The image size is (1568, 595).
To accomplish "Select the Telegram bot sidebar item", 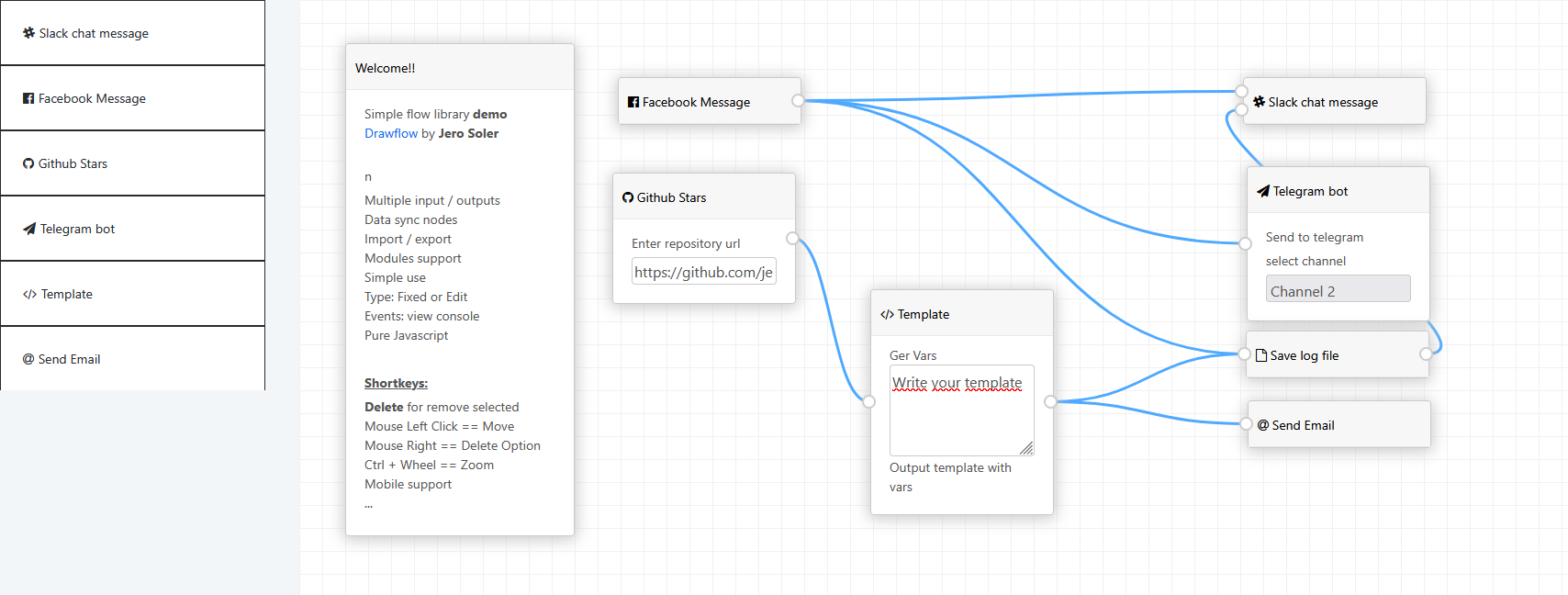I will tap(132, 229).
